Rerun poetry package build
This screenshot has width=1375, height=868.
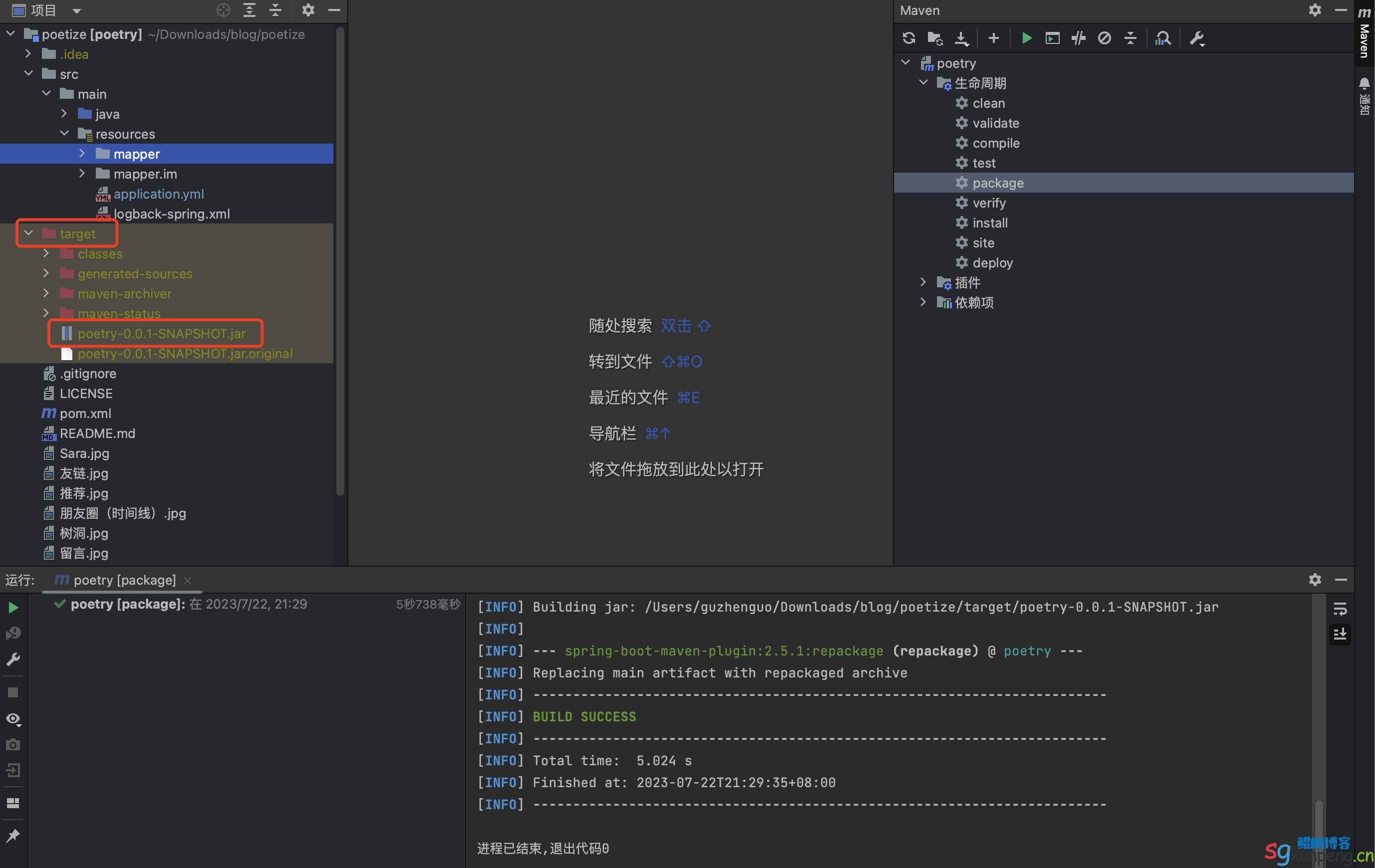tap(13, 607)
